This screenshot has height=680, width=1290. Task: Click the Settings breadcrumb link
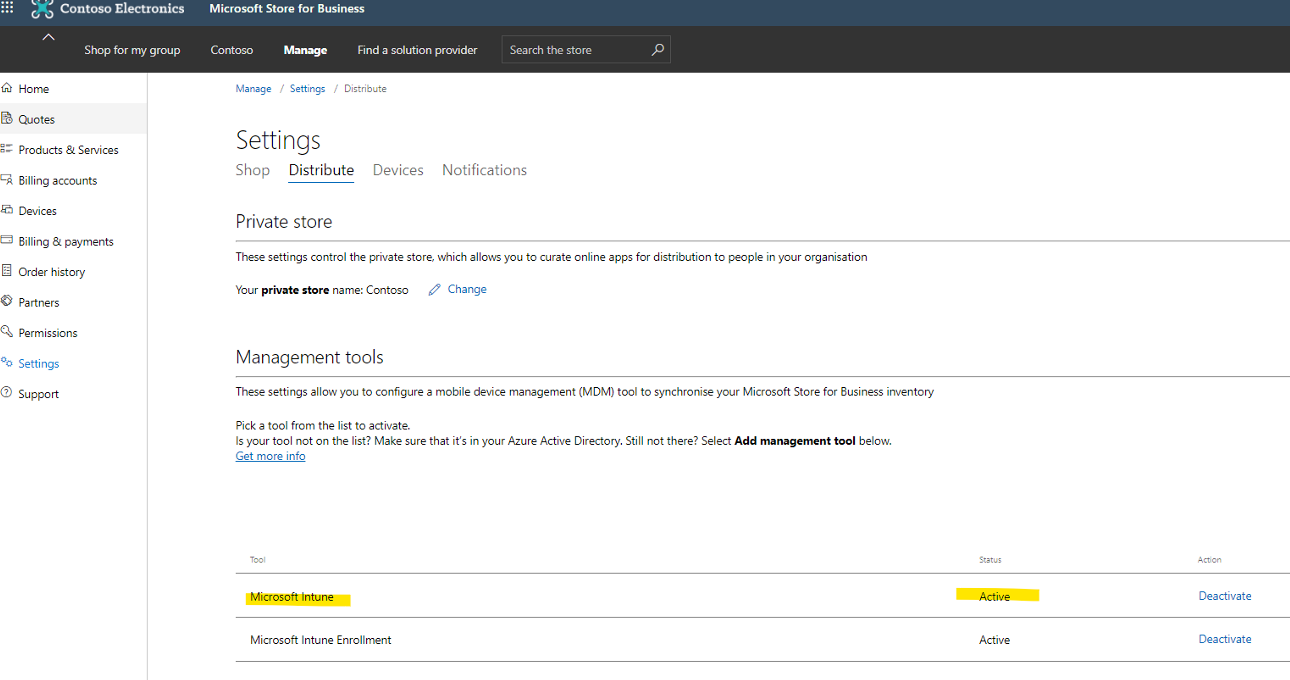click(307, 89)
